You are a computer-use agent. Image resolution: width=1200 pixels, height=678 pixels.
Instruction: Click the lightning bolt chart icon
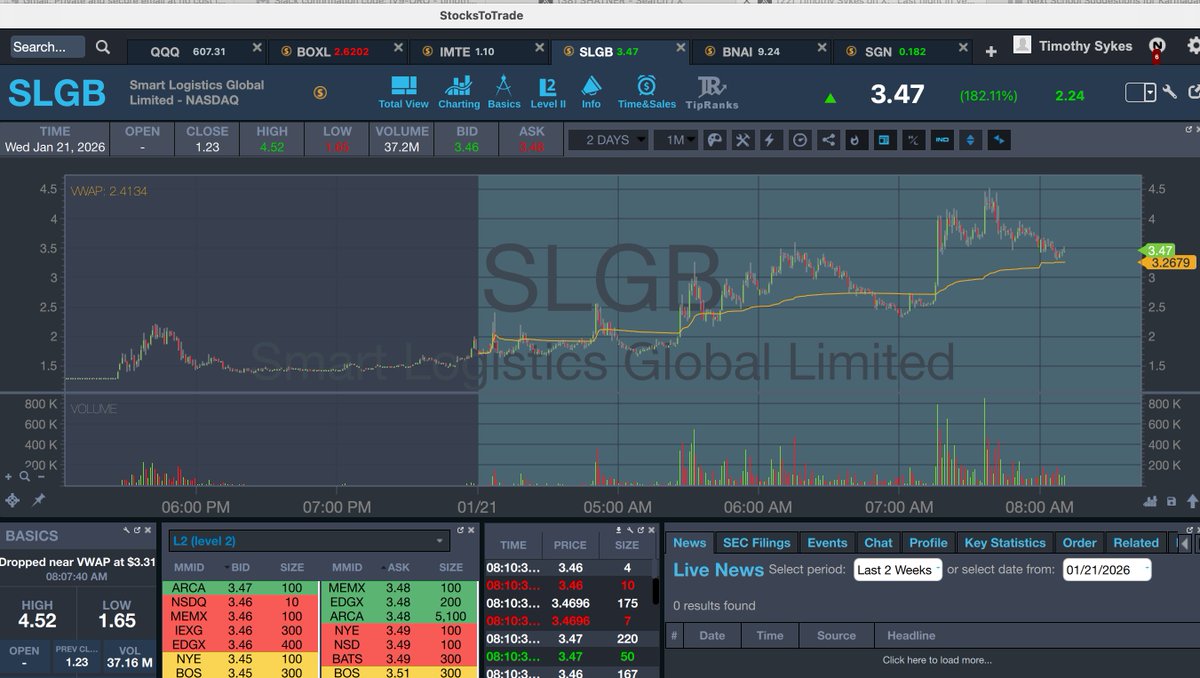tap(771, 140)
